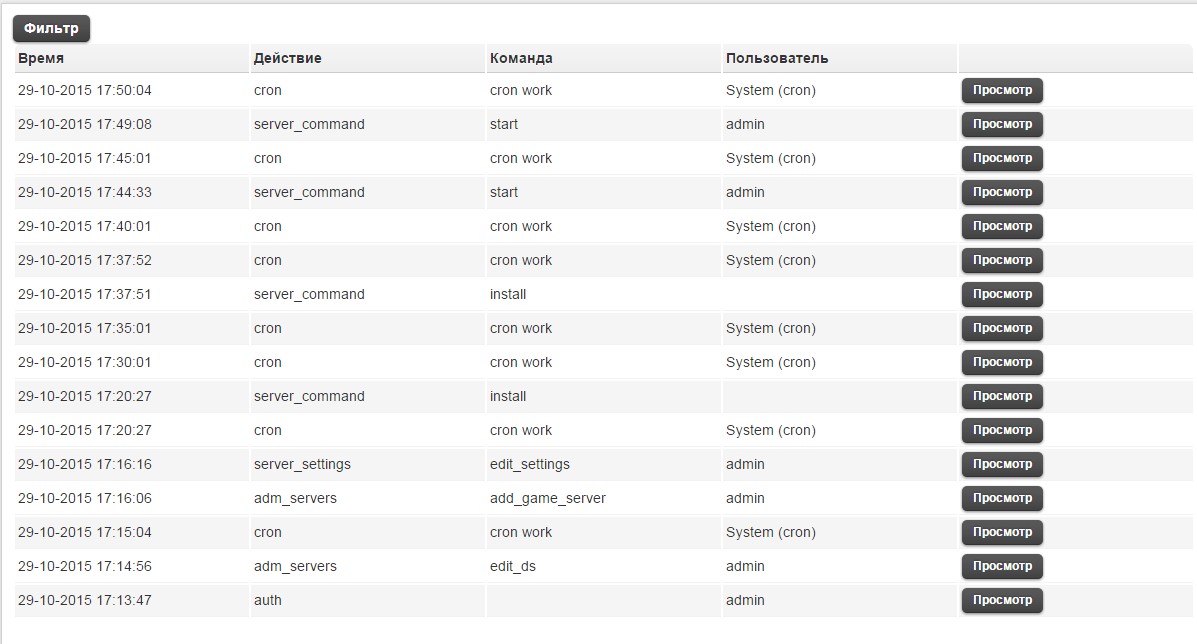The width and height of the screenshot is (1197, 644).
Task: View the auth entry at 17:13:47
Action: coord(1002,601)
